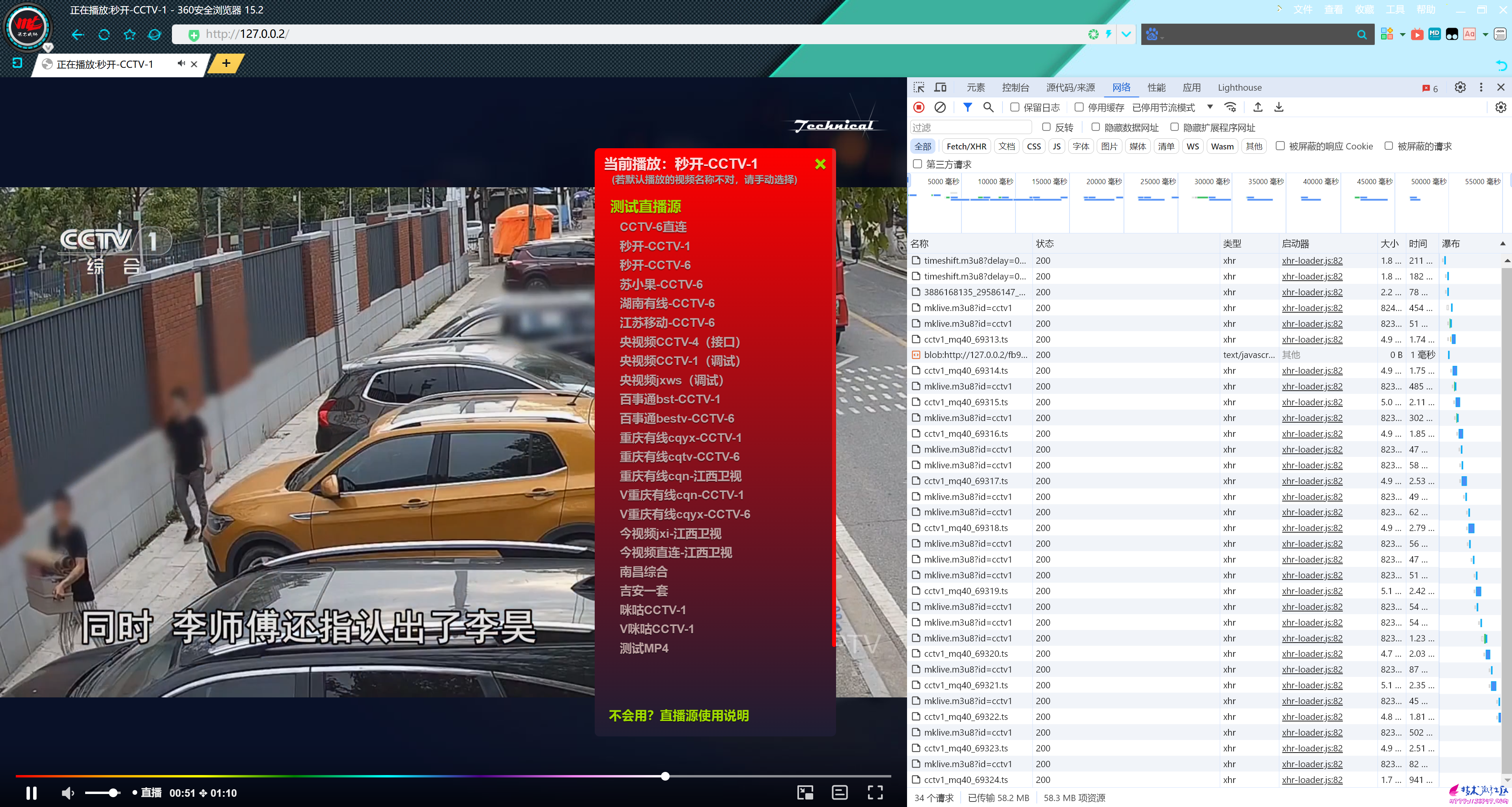
Task: Select 咪咕CCTV-1 channel
Action: [653, 610]
